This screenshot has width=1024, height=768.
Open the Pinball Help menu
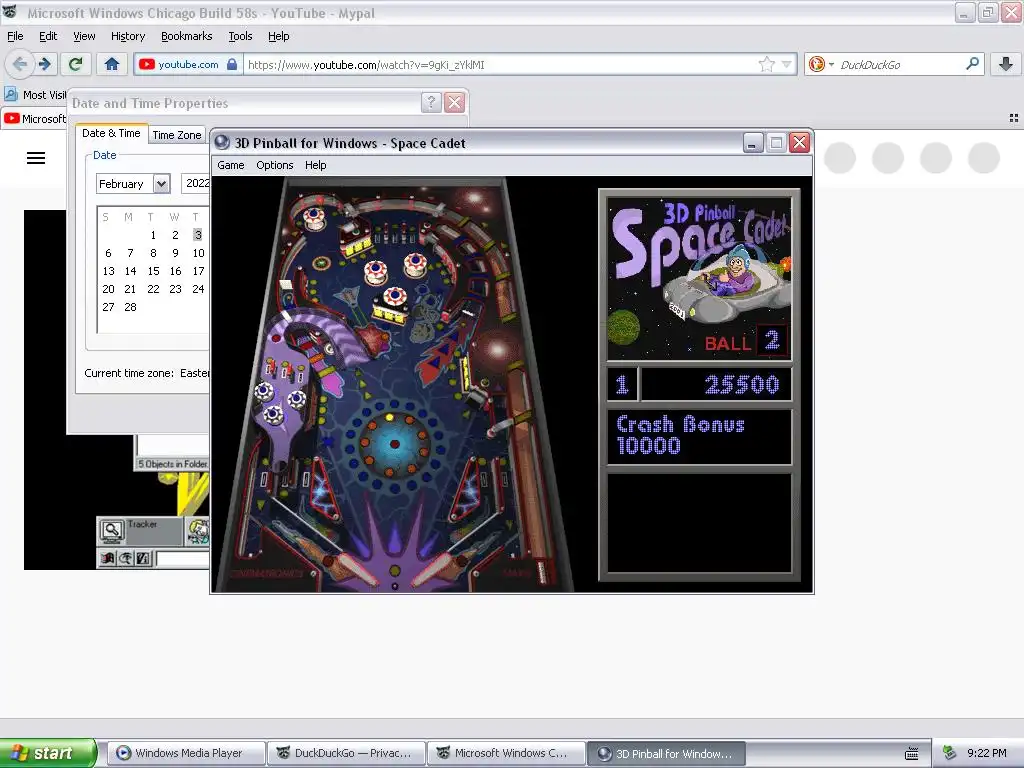pyautogui.click(x=315, y=165)
